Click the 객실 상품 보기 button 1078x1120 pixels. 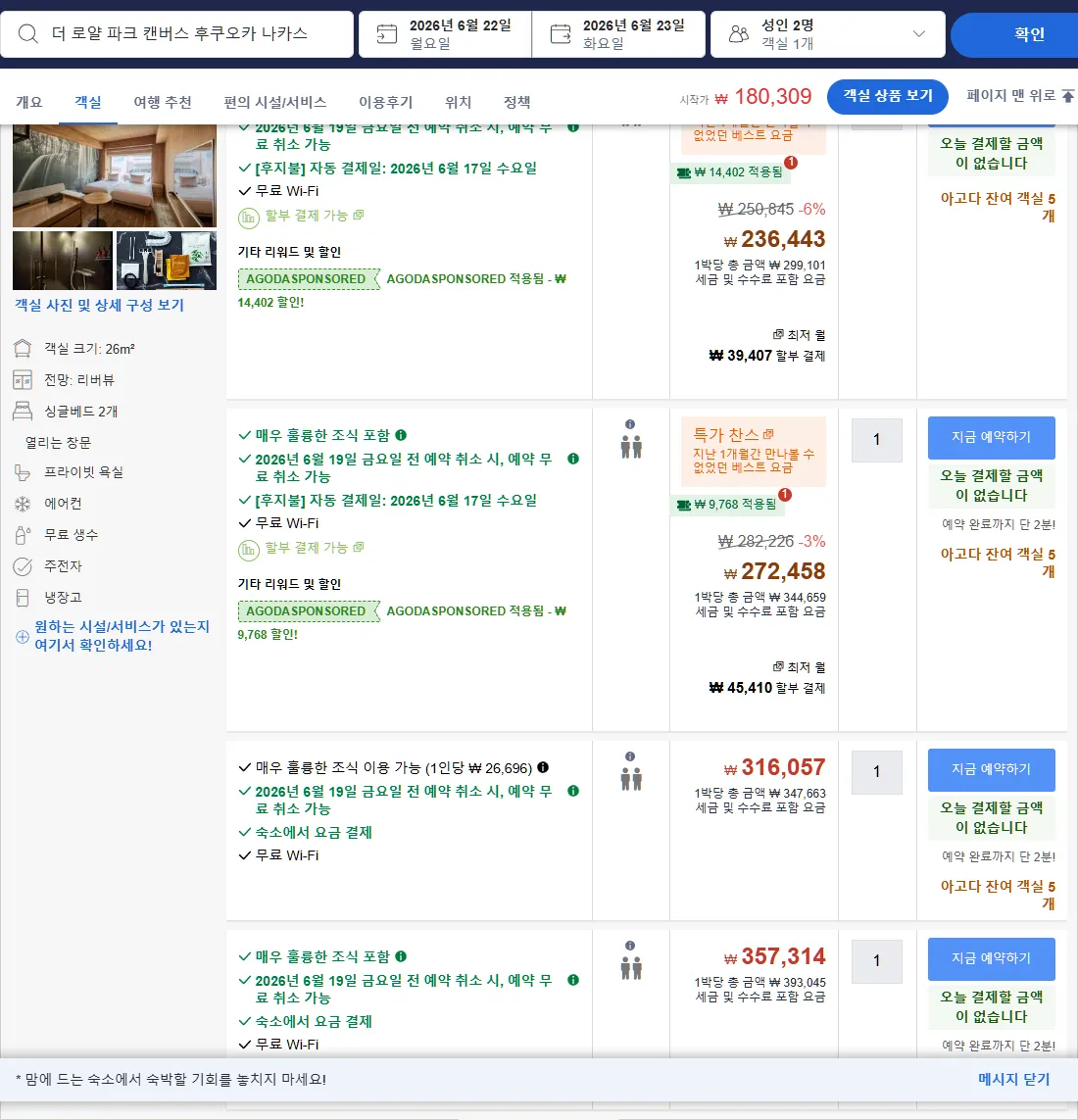[x=887, y=96]
